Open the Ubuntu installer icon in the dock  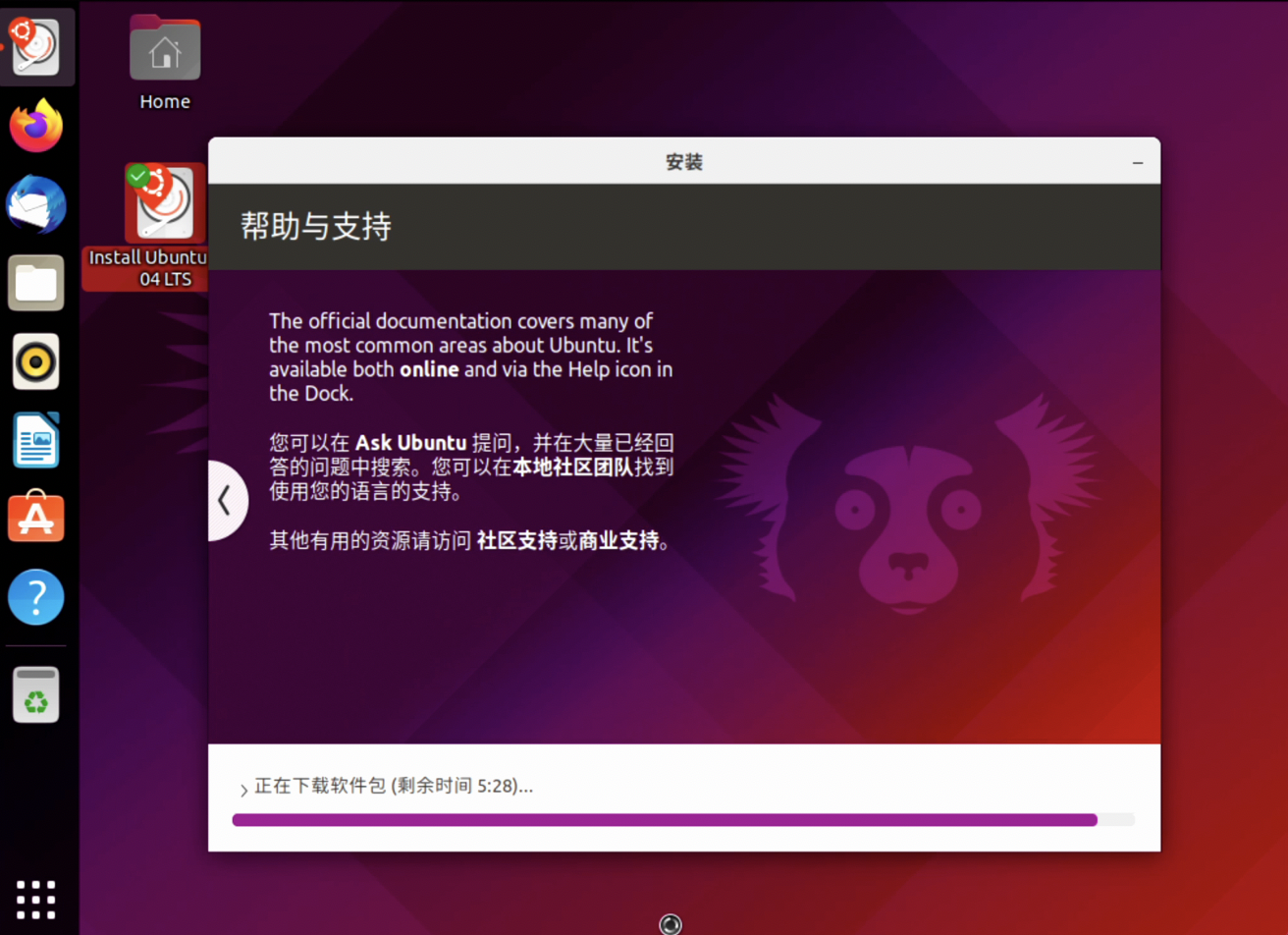(x=37, y=46)
